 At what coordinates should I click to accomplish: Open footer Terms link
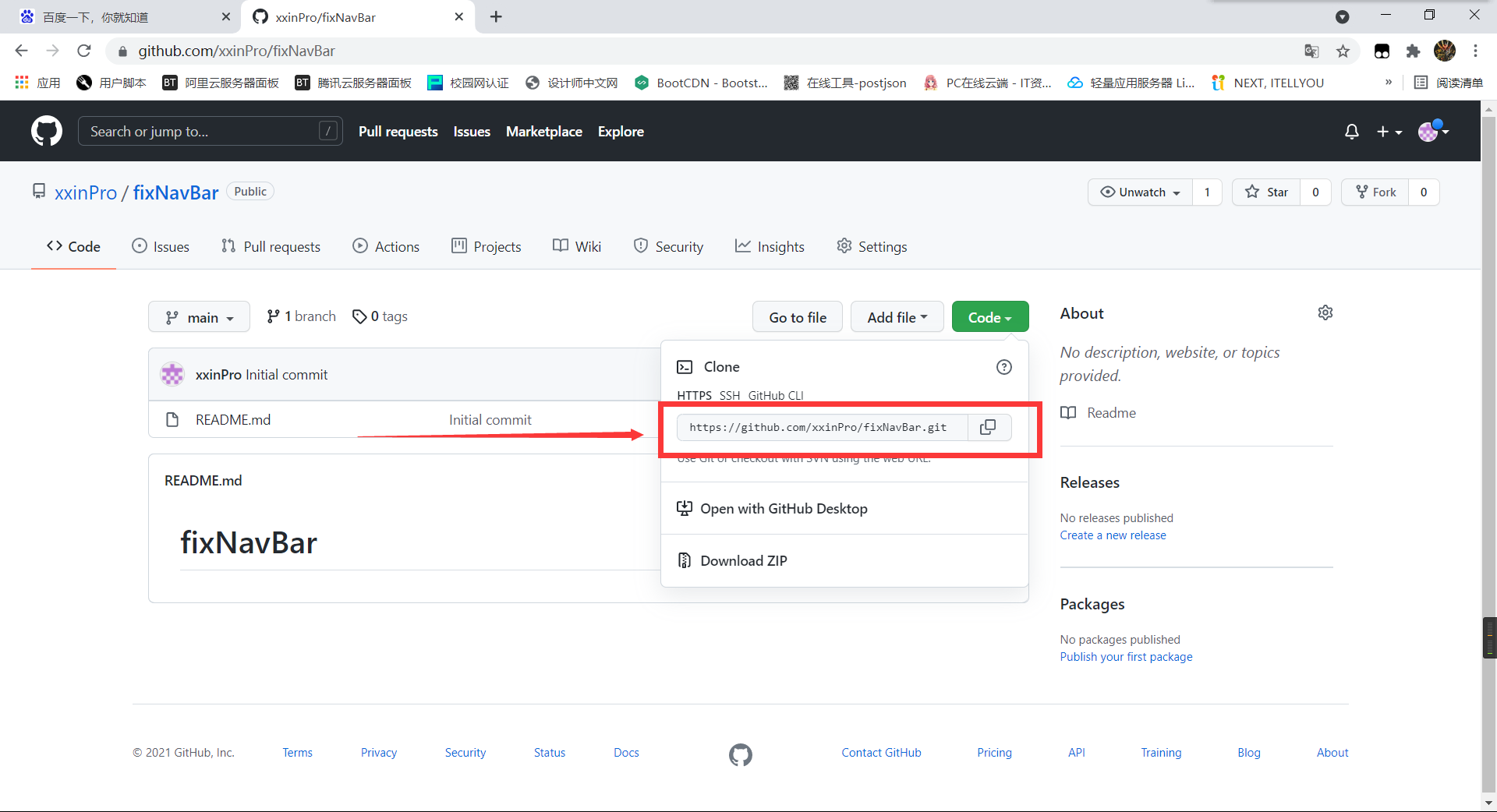coord(297,752)
